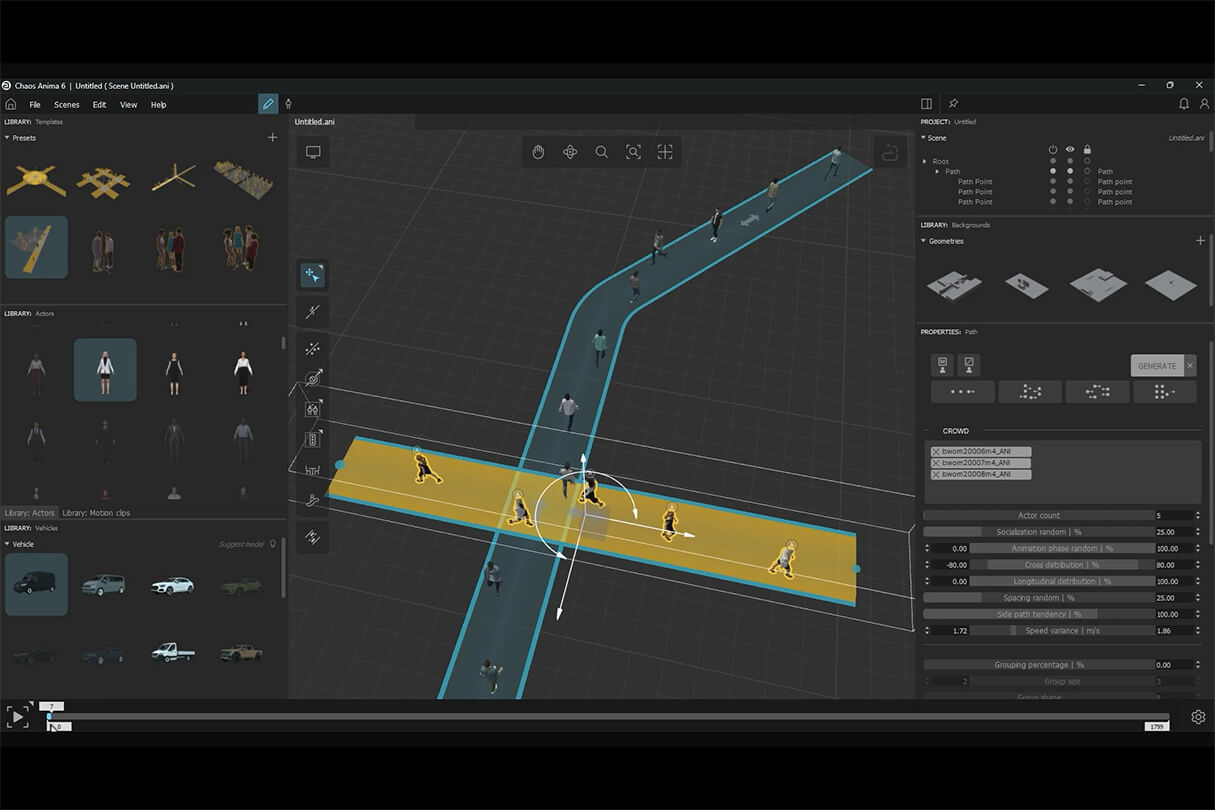Image resolution: width=1215 pixels, height=810 pixels.
Task: Remove bwom20007m4_ANI from crowd list
Action: click(x=936, y=463)
